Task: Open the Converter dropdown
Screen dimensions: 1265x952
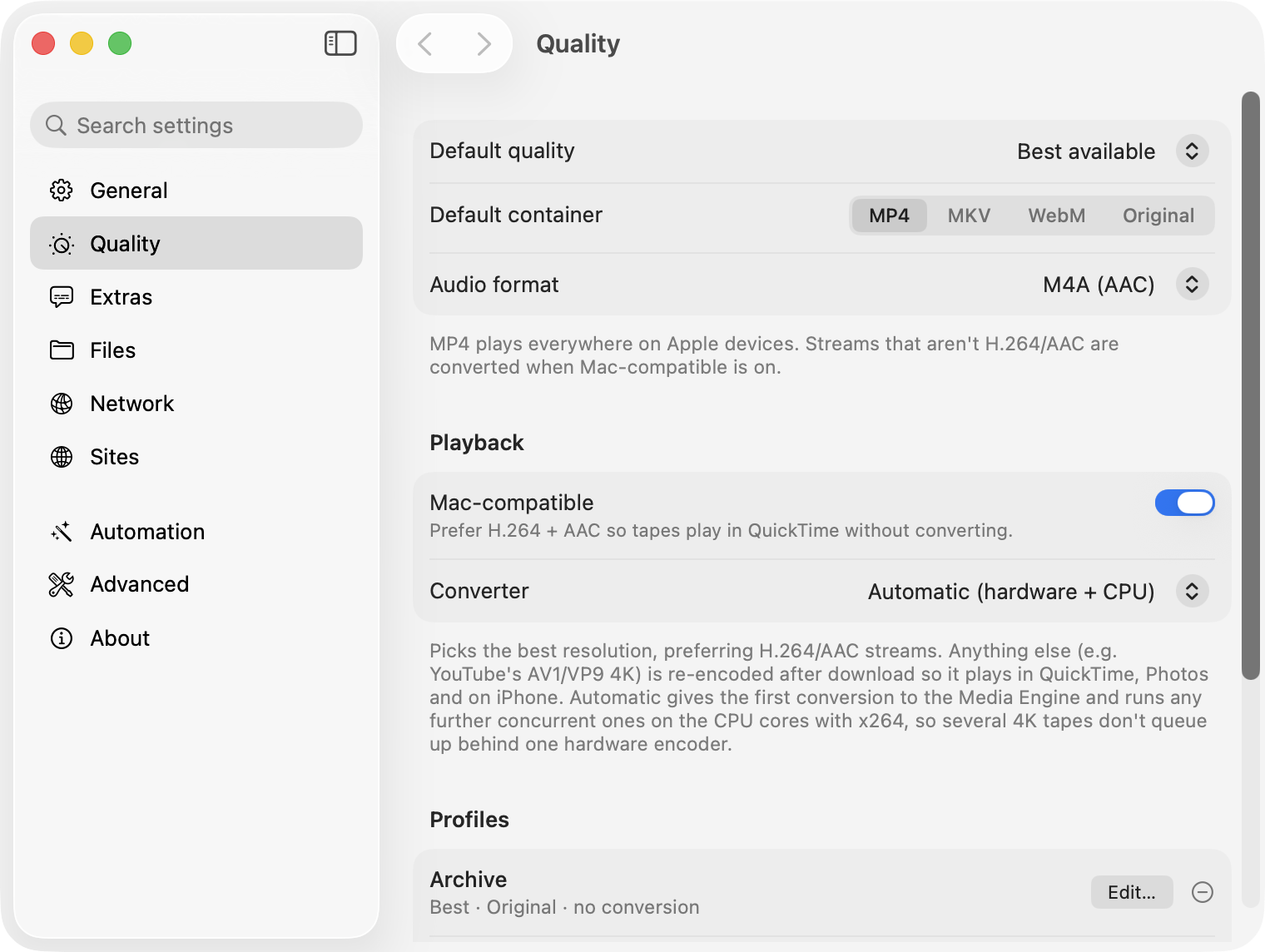Action: [x=1193, y=591]
